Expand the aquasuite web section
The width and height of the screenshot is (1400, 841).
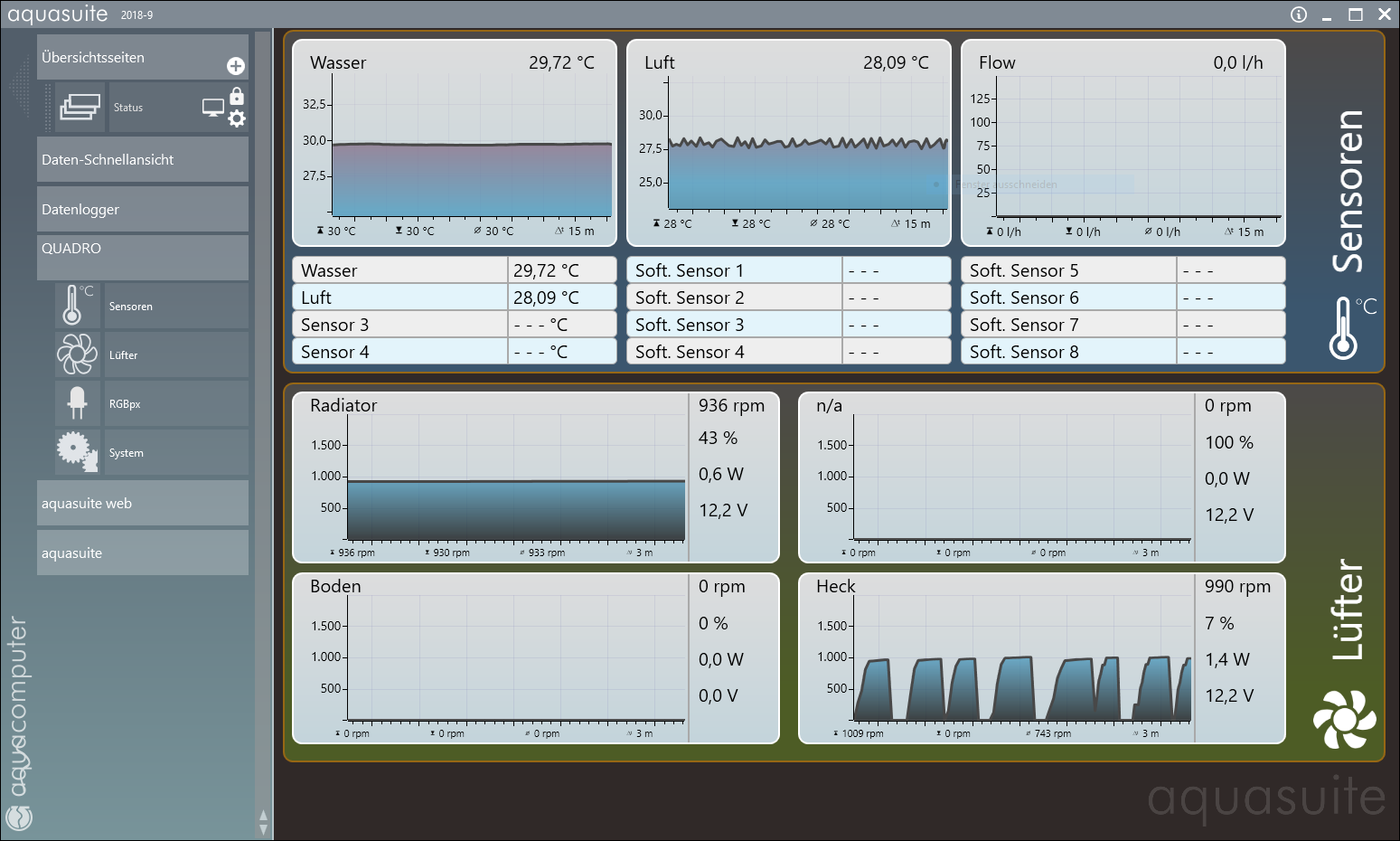143,503
